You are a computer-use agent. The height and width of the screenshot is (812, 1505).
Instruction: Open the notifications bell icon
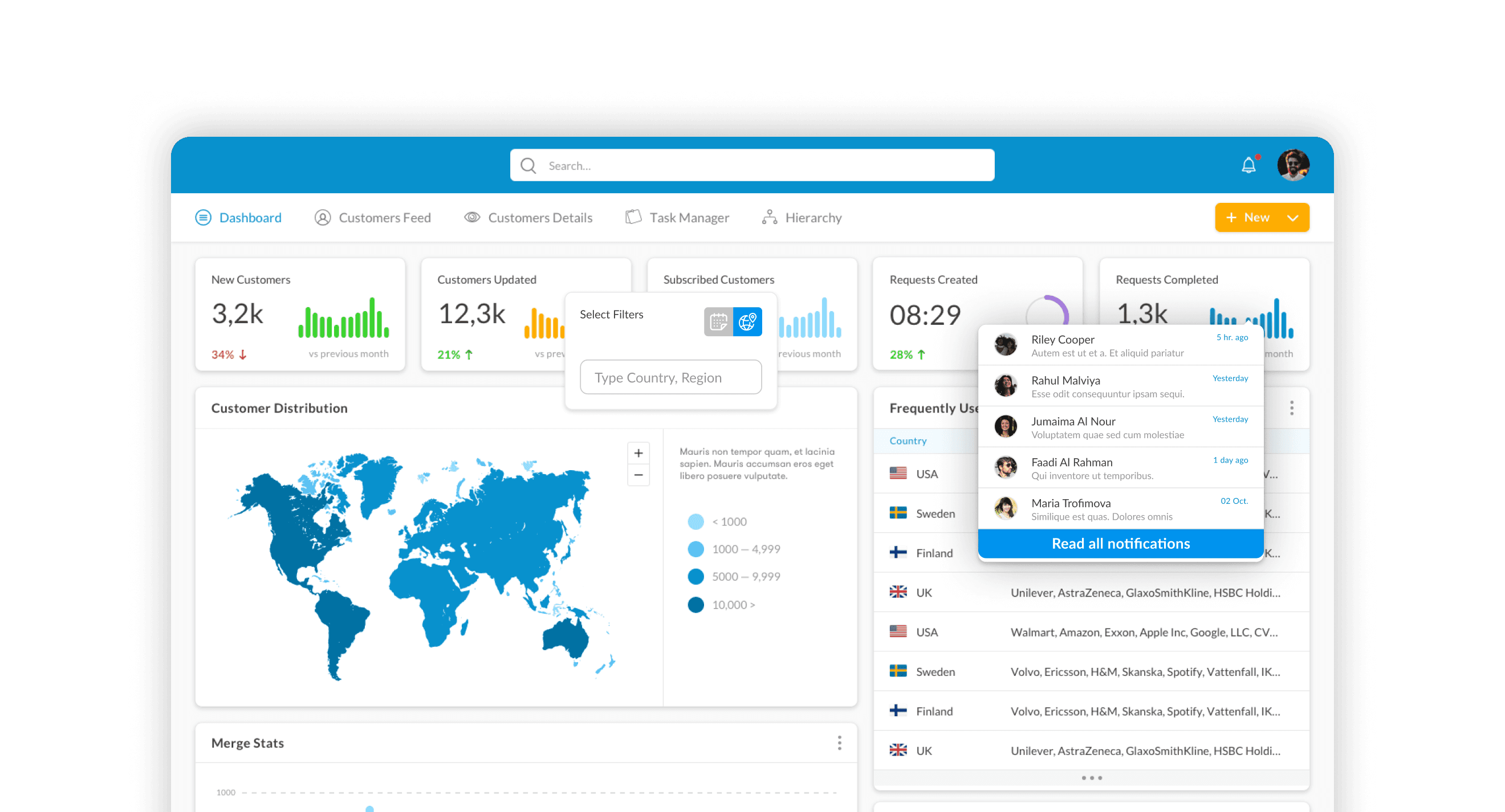click(x=1248, y=165)
